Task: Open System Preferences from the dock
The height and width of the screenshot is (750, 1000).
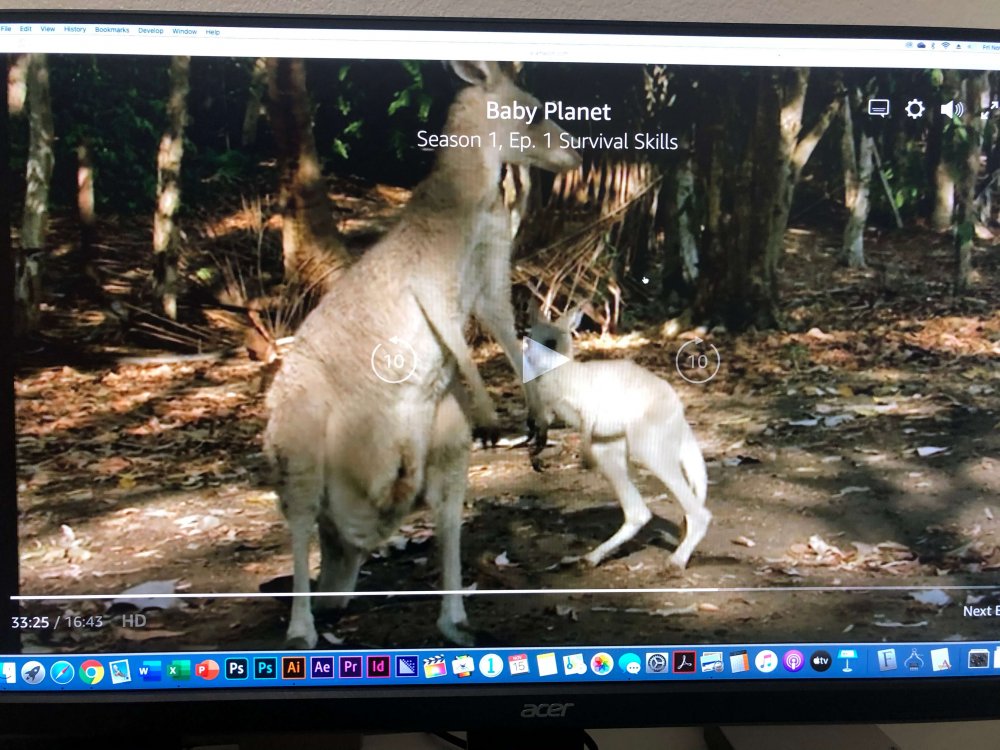Action: point(657,663)
